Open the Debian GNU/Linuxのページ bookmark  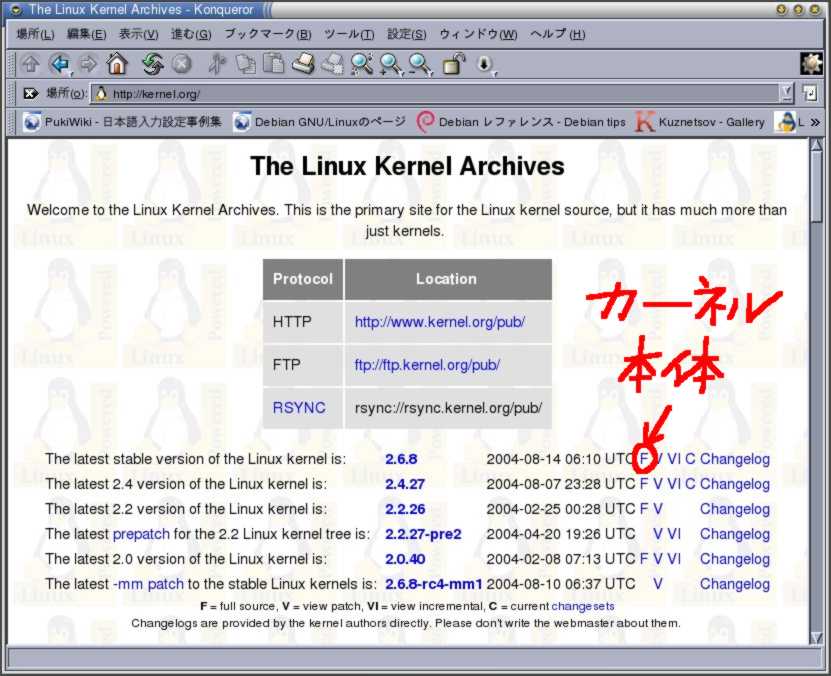point(320,122)
